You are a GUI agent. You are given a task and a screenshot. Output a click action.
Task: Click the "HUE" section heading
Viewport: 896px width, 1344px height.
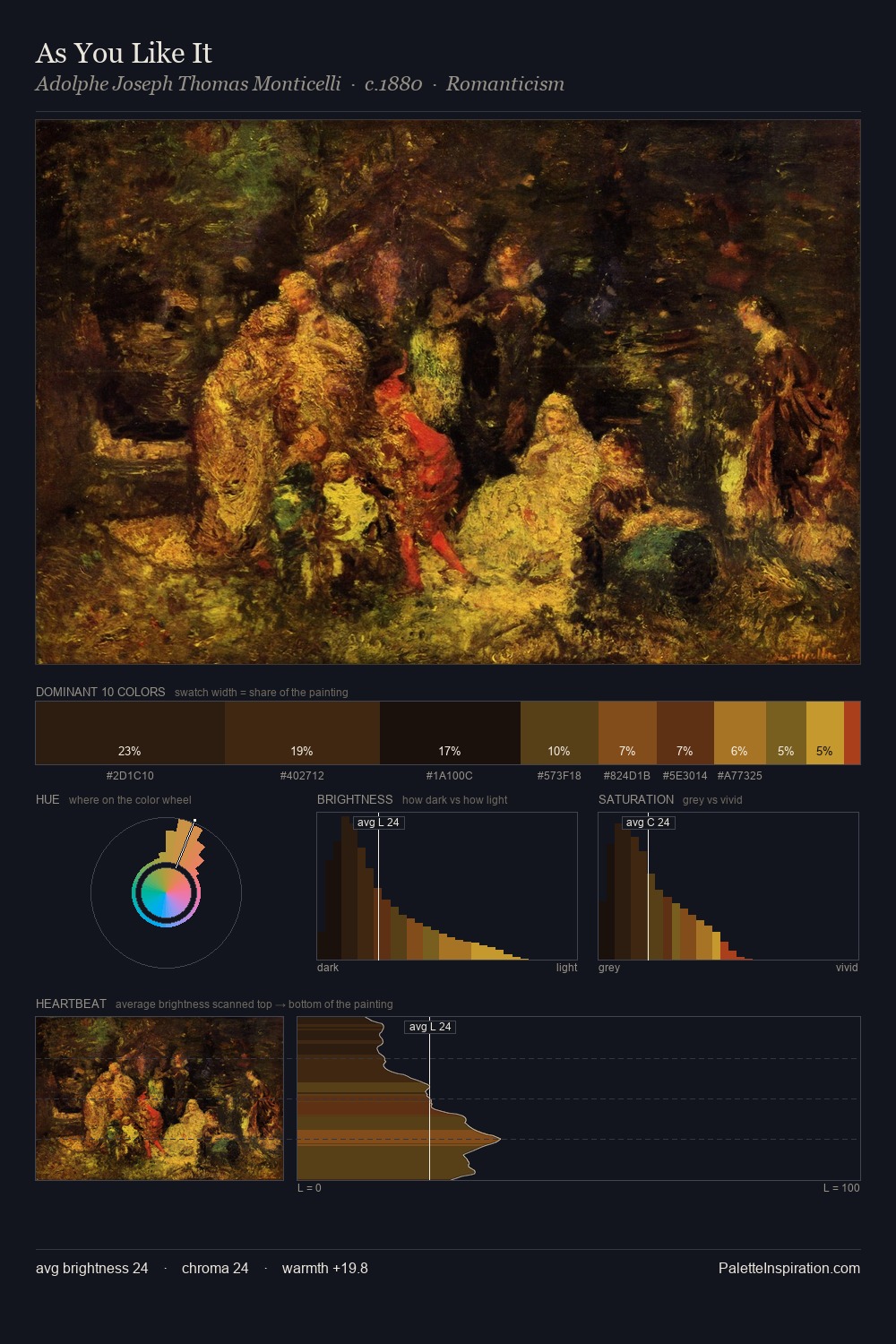pos(47,799)
